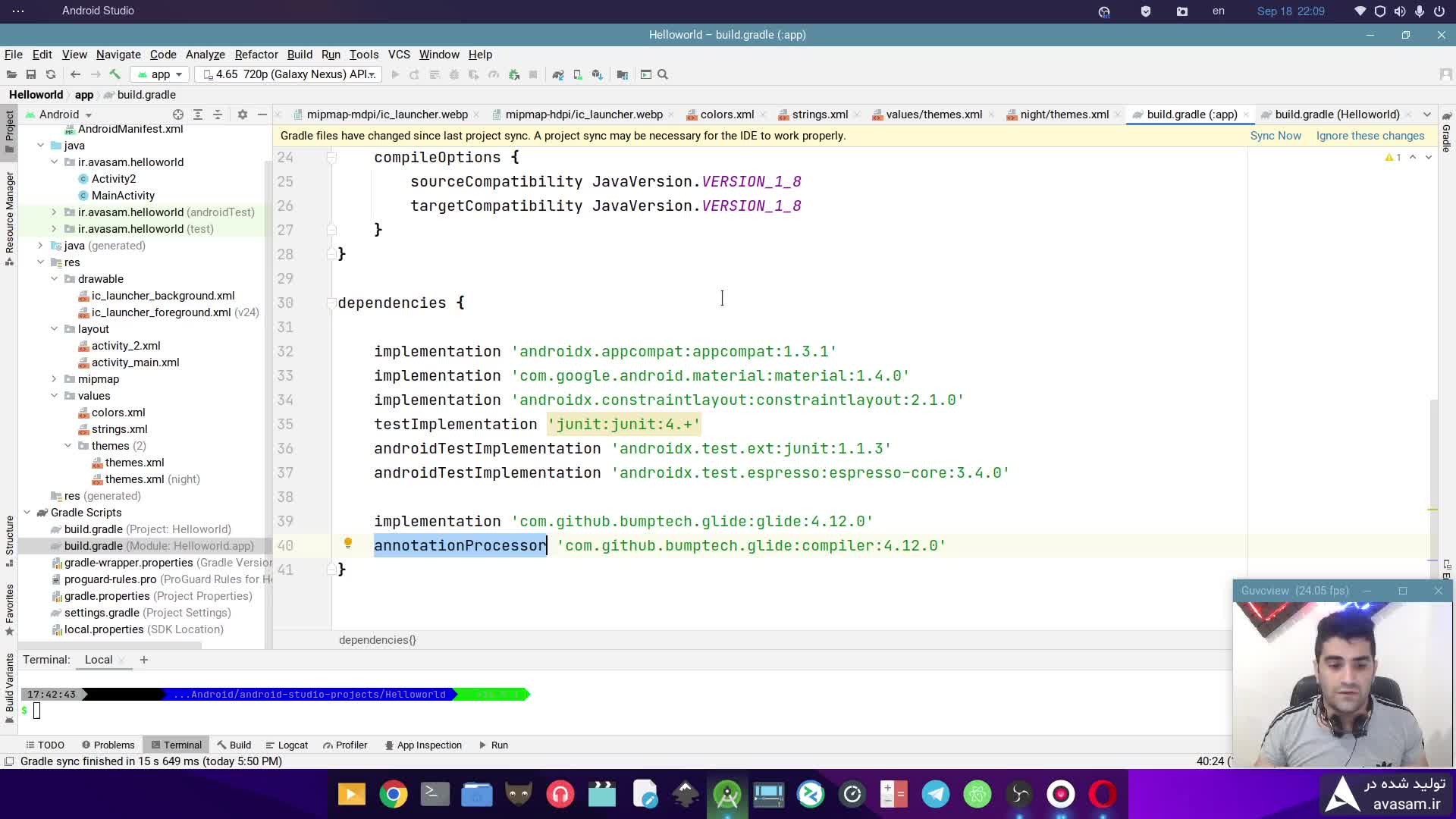Open the AVD Manager icon
The height and width of the screenshot is (819, 1456).
coord(578,74)
